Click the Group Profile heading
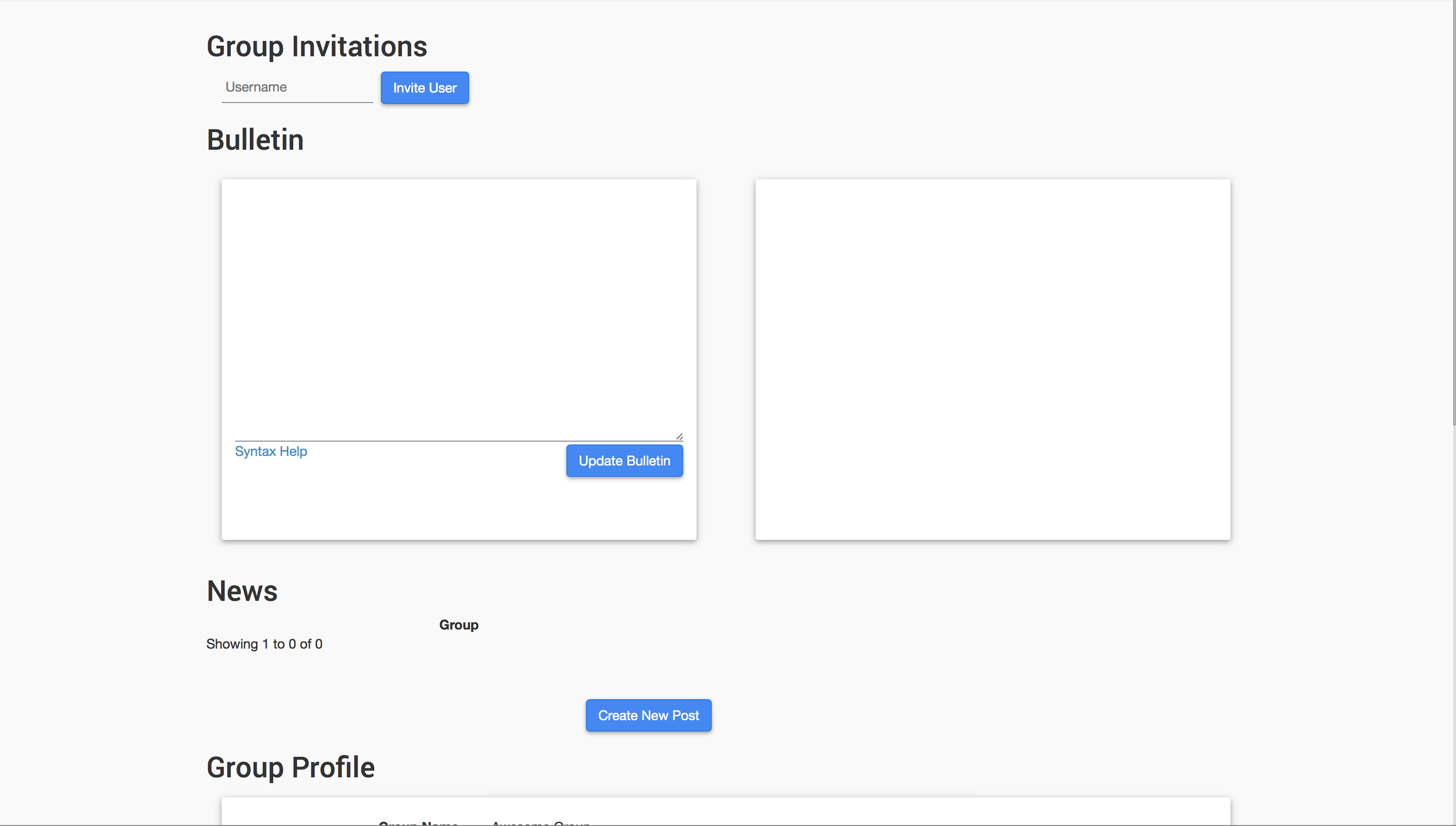 [x=290, y=767]
